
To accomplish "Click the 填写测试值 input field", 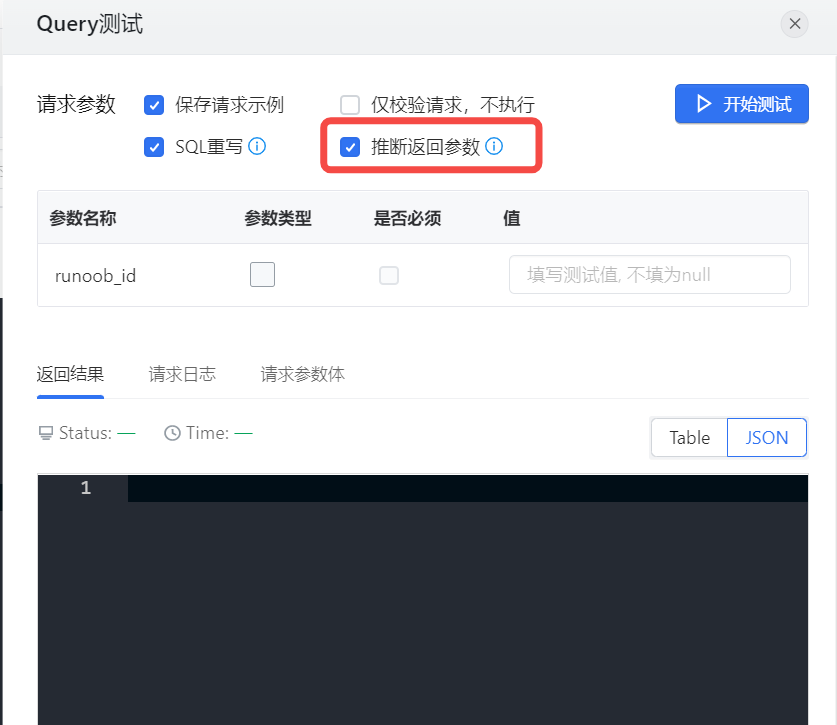I will 650,274.
